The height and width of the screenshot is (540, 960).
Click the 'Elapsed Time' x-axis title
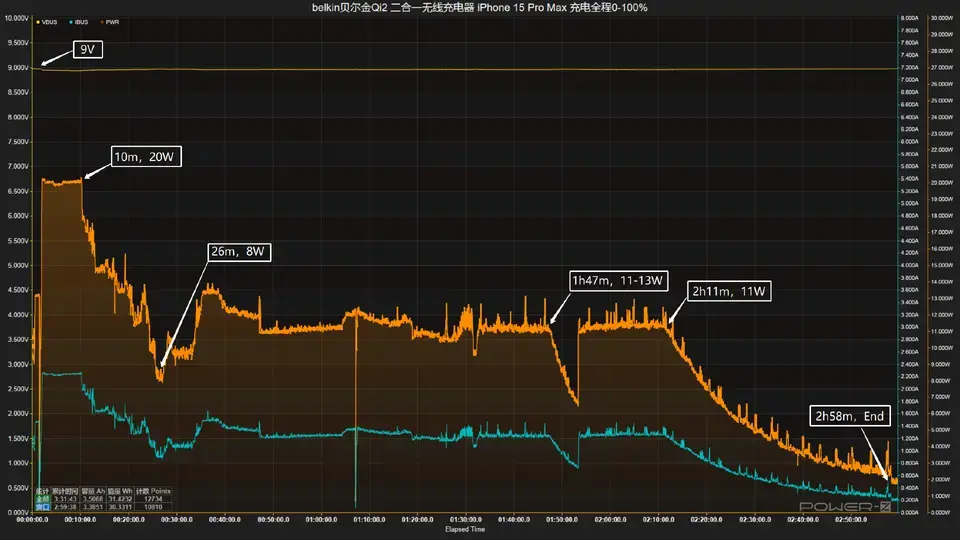(x=465, y=529)
